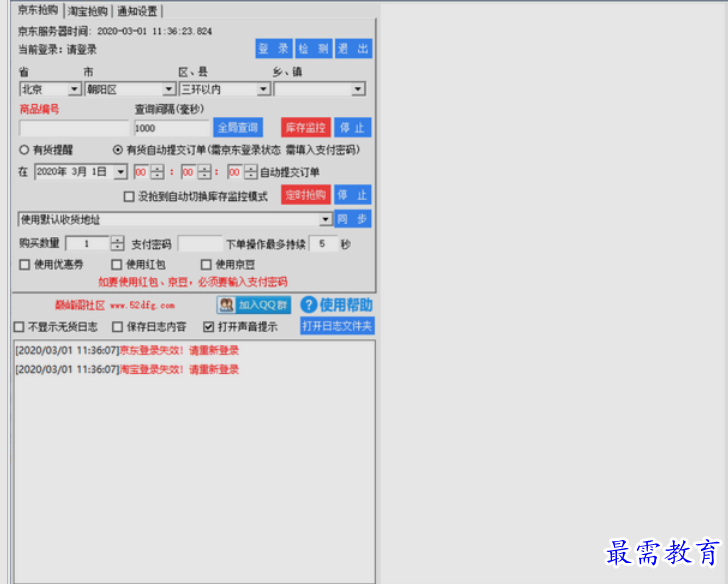Expand the 使用默认收货地址 dropdown
728x584 pixels.
(x=326, y=219)
